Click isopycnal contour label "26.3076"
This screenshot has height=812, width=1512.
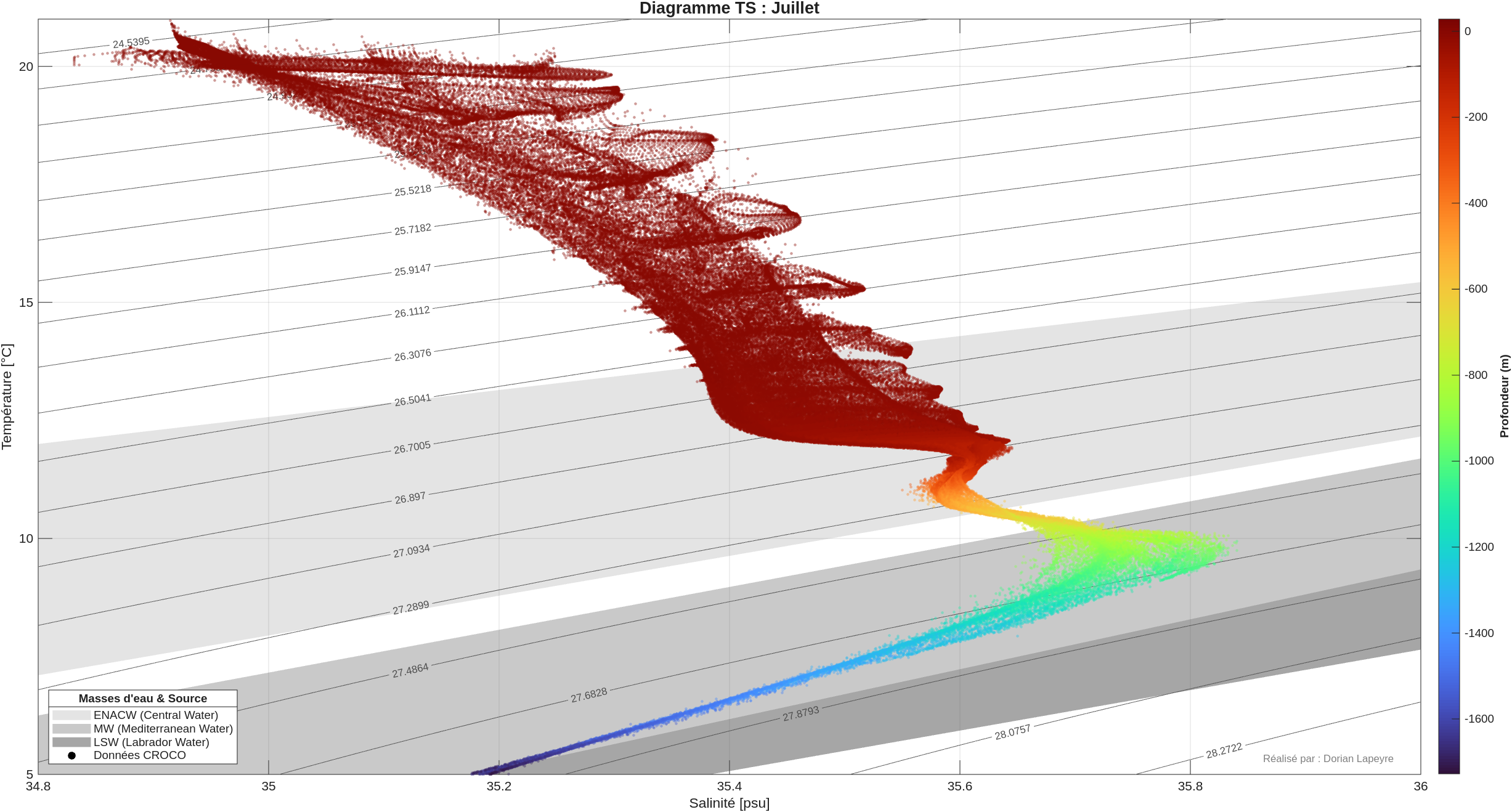click(413, 355)
